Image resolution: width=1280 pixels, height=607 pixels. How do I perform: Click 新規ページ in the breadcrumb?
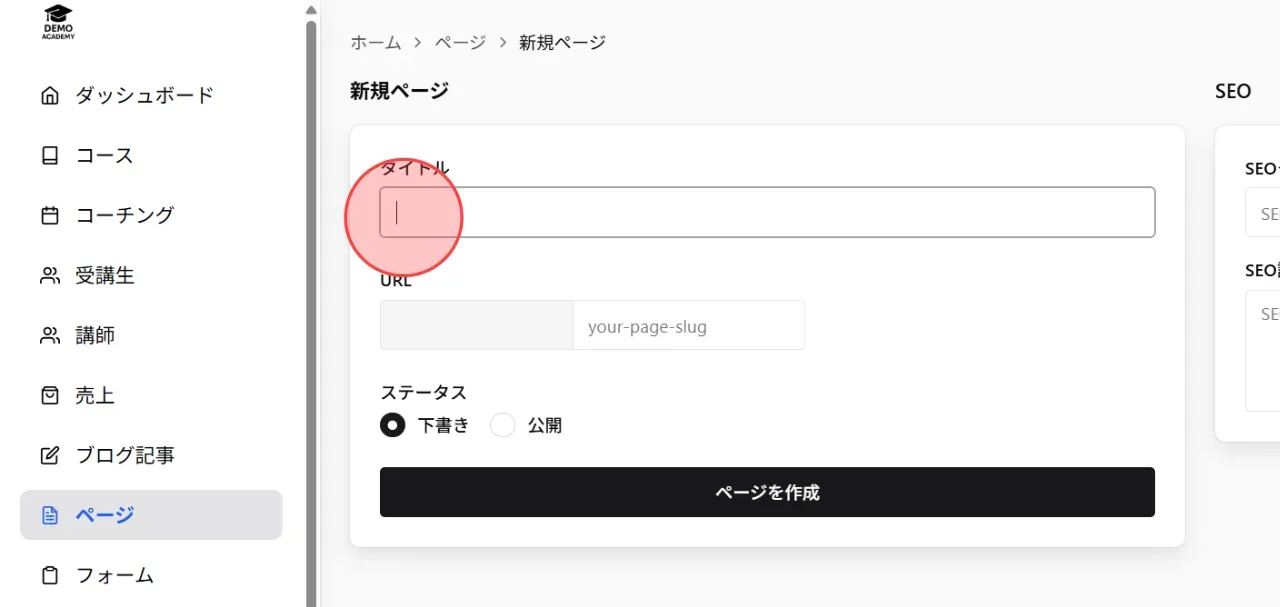(x=562, y=42)
